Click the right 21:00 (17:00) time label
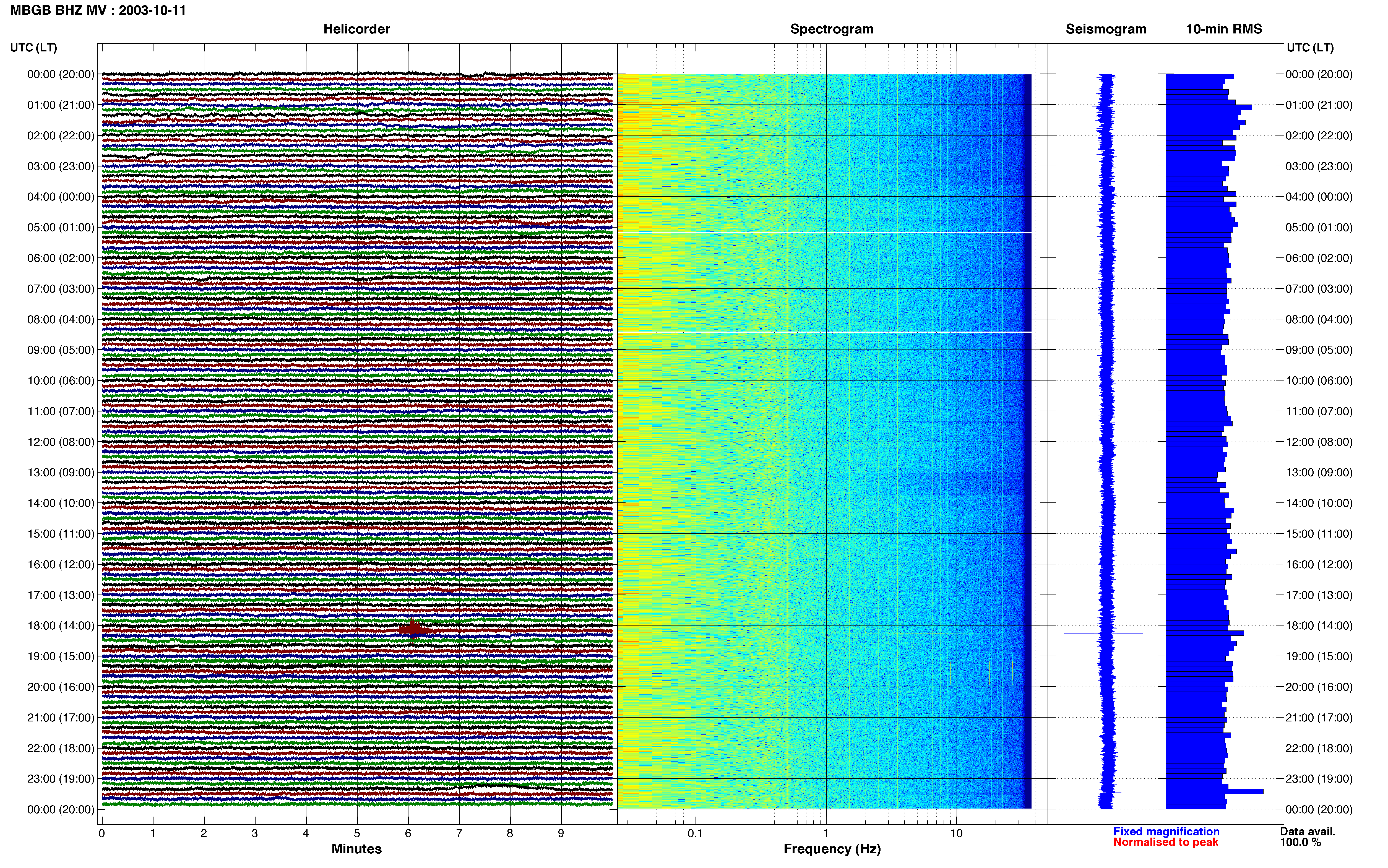The width and height of the screenshot is (1388, 868). pyautogui.click(x=1319, y=718)
